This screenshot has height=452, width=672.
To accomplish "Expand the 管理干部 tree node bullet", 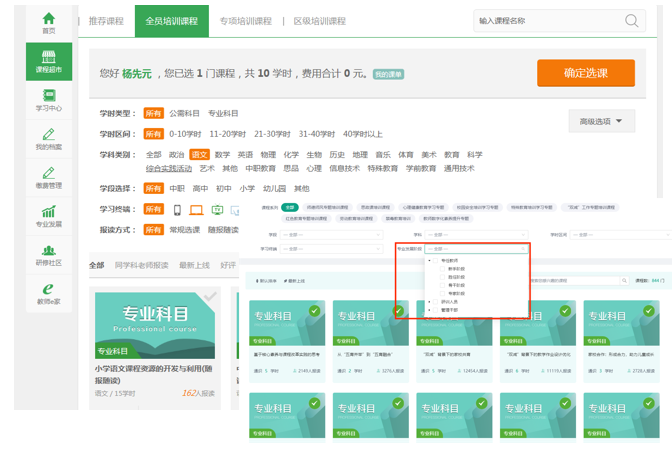I will click(429, 310).
